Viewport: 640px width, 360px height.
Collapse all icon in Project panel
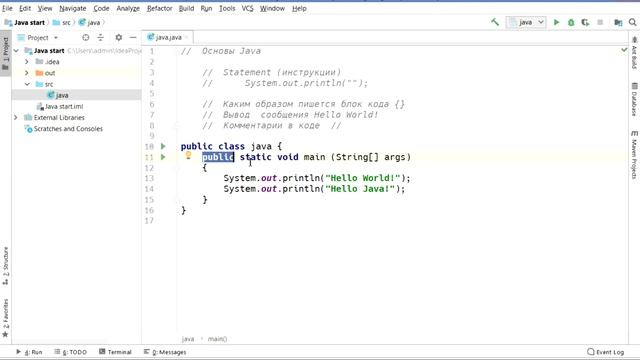point(100,38)
